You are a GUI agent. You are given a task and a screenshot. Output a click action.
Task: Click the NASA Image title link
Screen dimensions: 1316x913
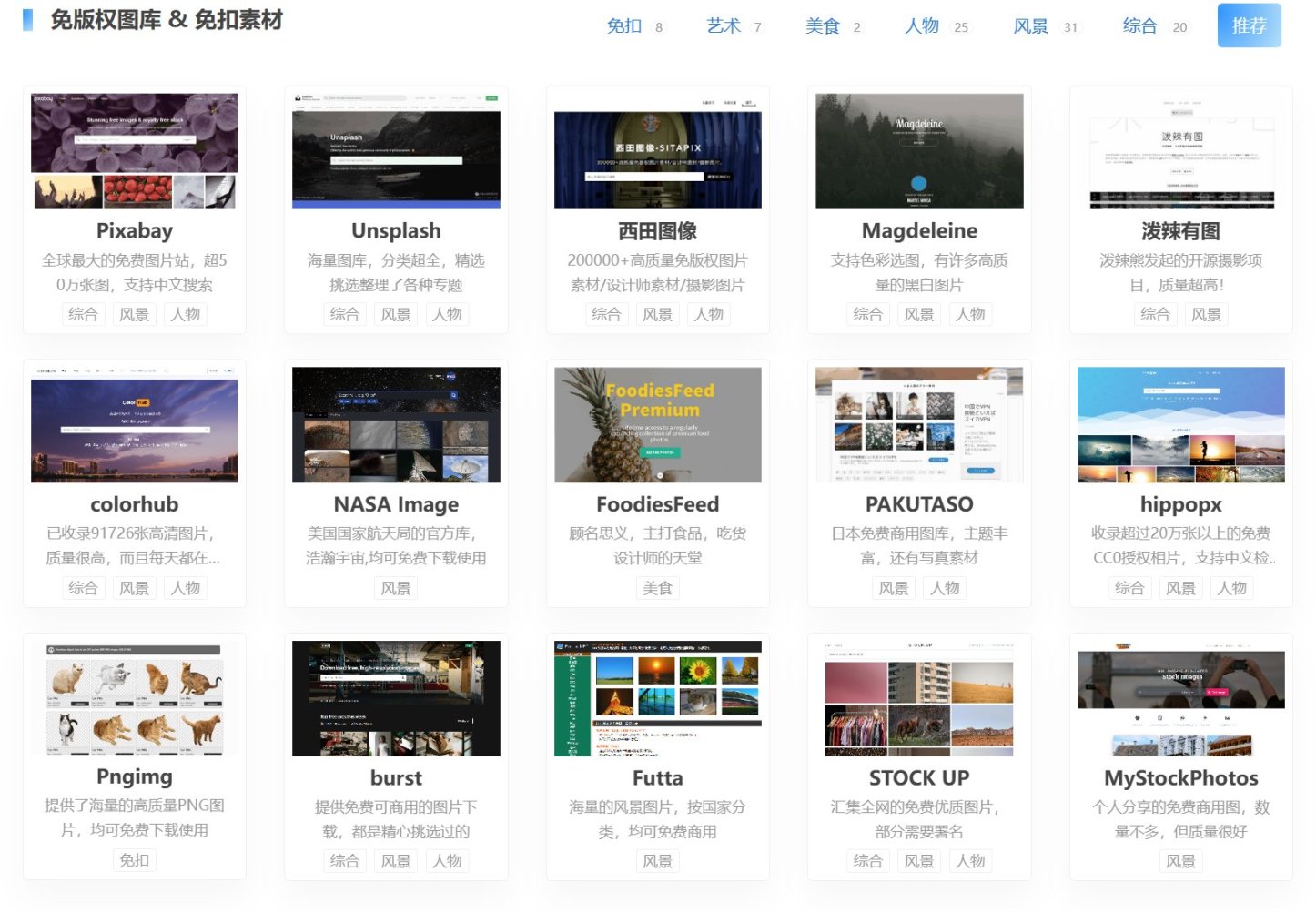[396, 503]
